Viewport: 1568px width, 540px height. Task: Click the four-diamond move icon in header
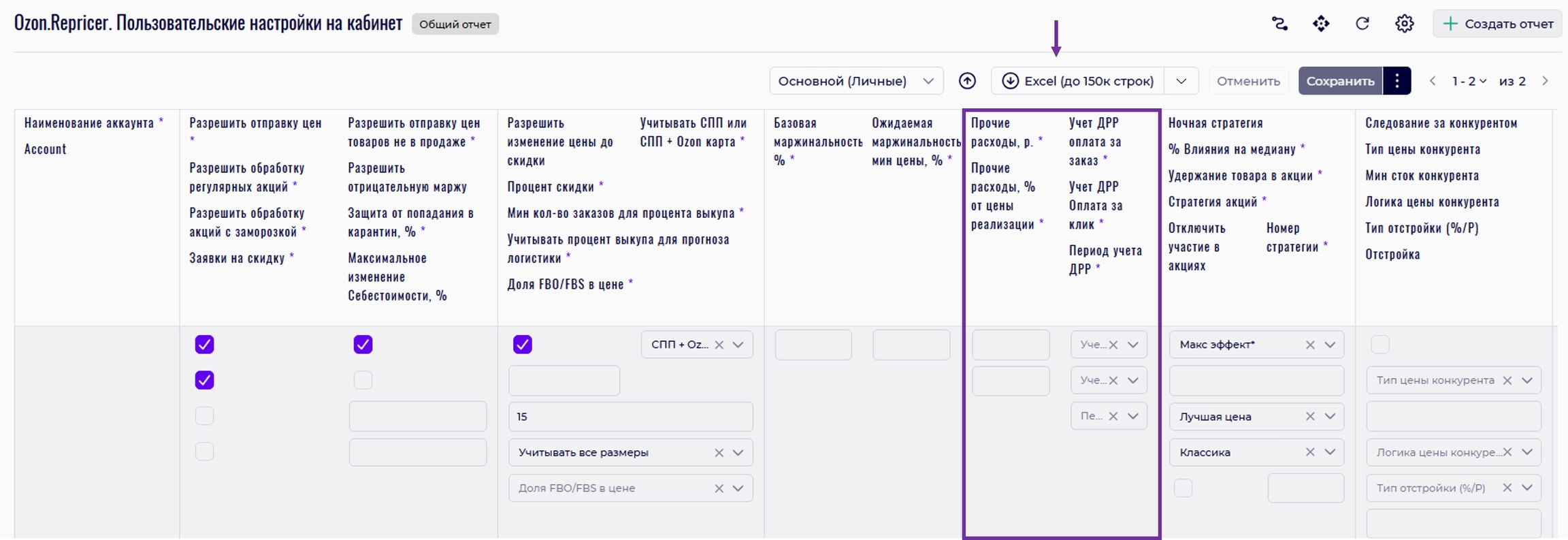point(1321,24)
